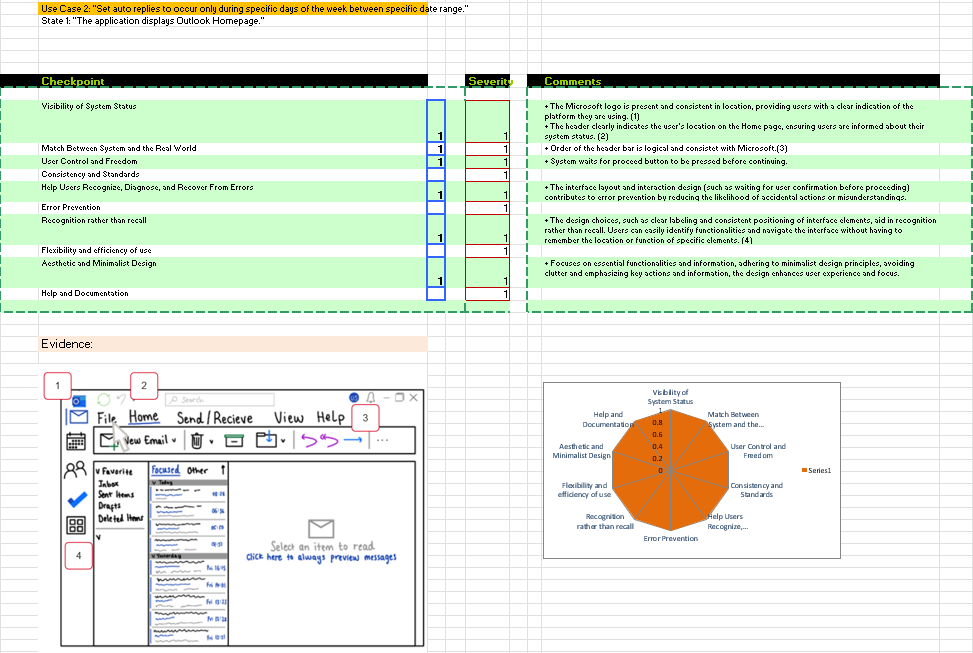Click the email row dated Fri 16:15
This screenshot has width=973, height=653.
click(x=189, y=567)
